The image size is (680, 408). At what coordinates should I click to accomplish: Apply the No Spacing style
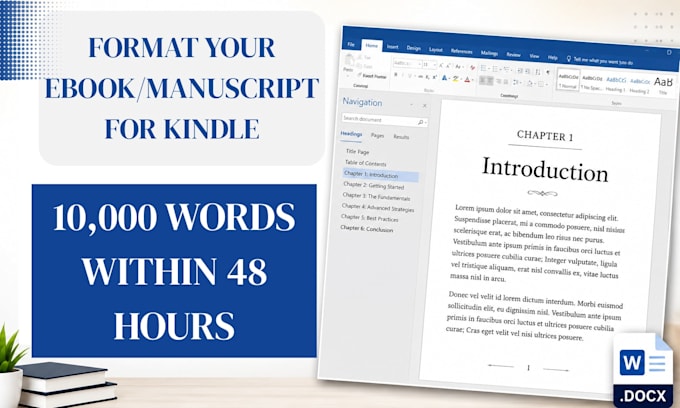click(x=592, y=83)
